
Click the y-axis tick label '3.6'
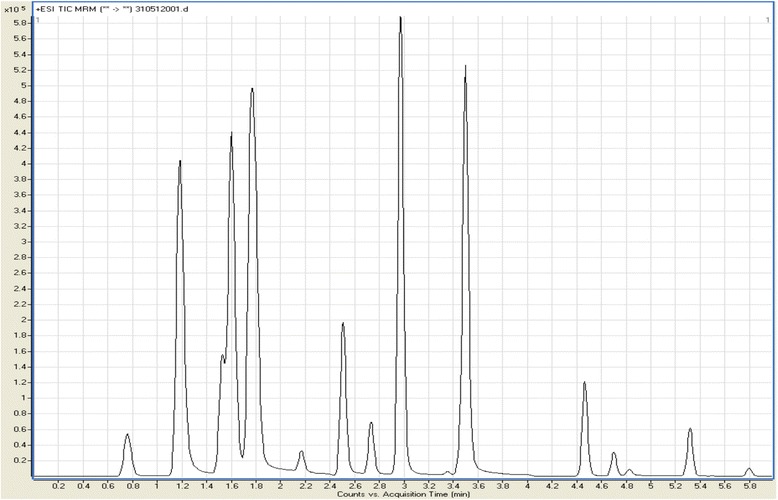click(21, 195)
